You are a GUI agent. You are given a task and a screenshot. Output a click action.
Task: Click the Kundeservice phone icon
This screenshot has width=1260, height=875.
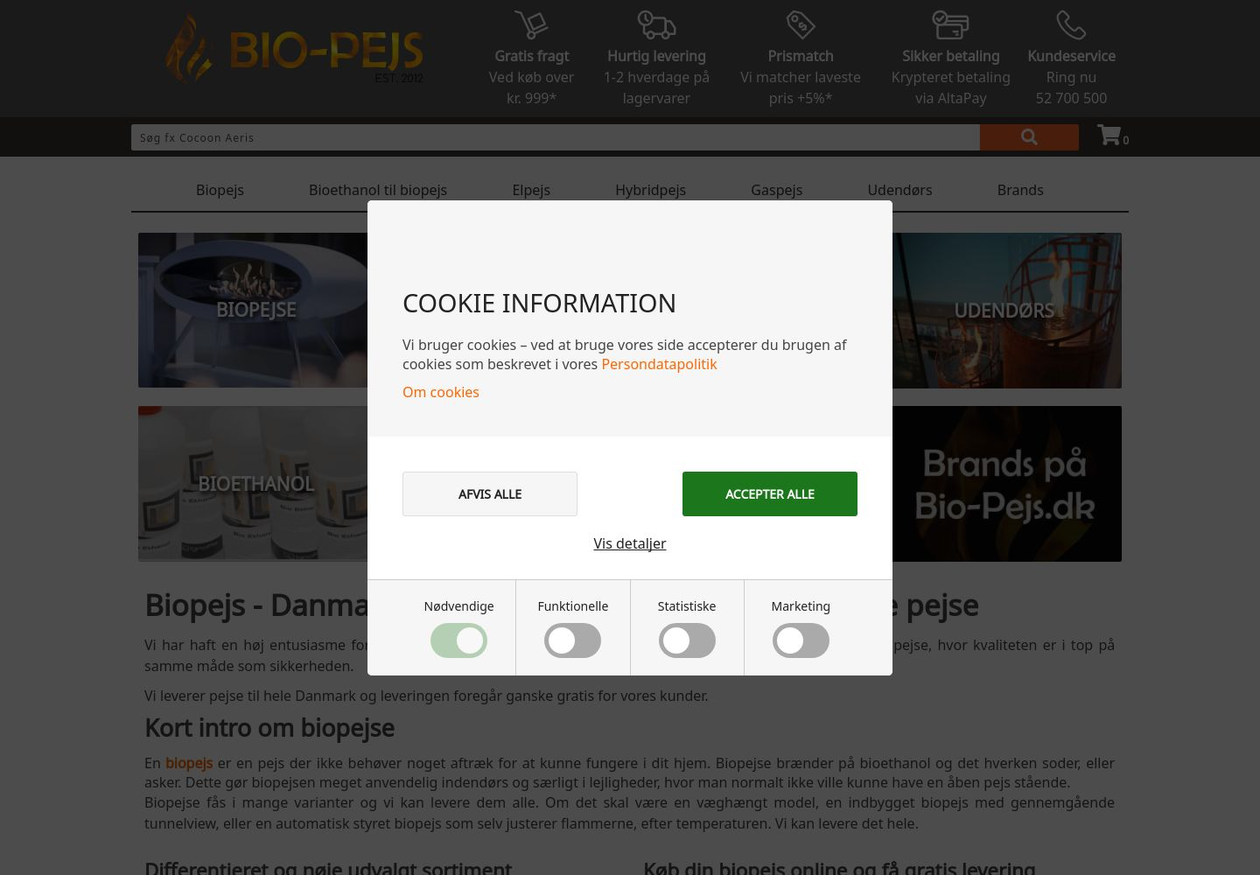coord(1071,24)
